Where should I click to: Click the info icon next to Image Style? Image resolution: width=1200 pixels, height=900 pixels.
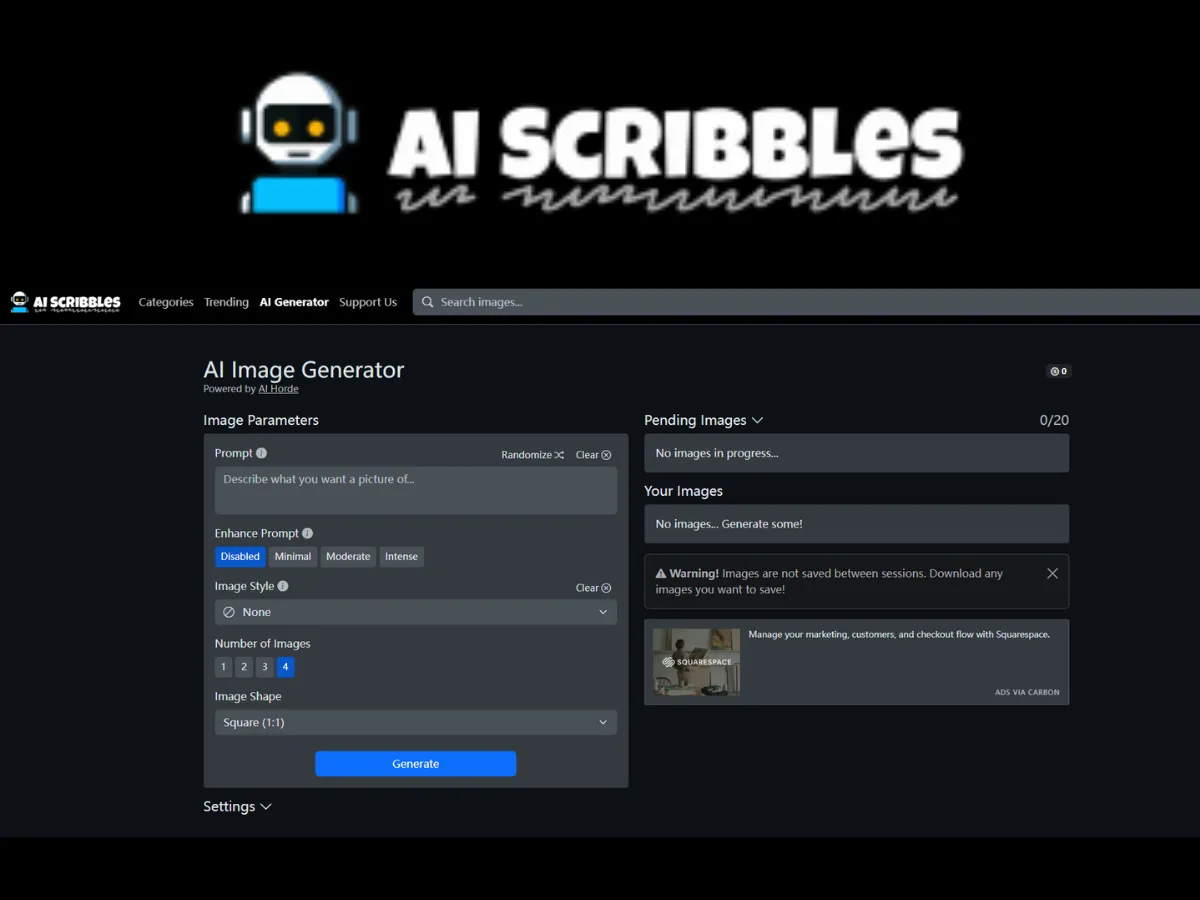pyautogui.click(x=283, y=586)
